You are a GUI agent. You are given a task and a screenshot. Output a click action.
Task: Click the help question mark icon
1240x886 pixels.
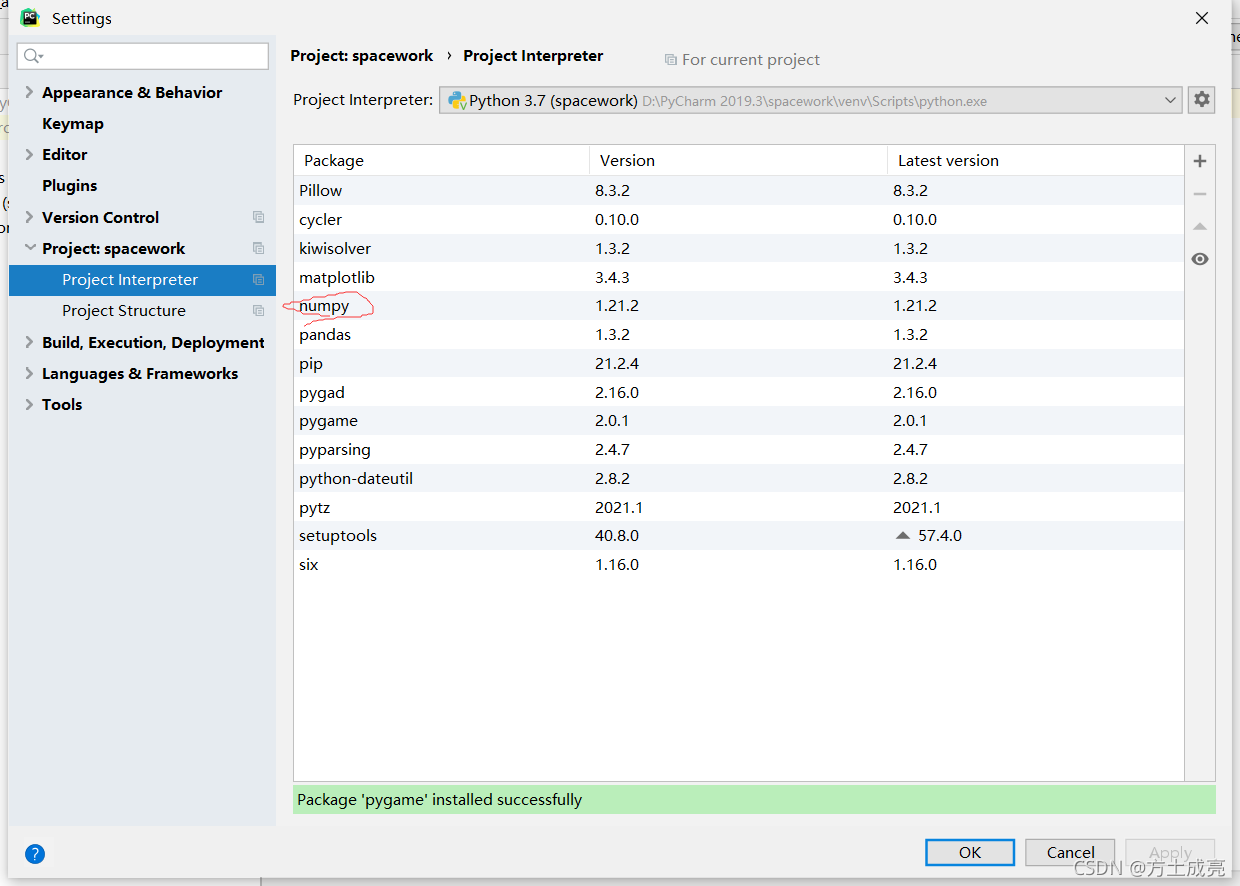tap(35, 853)
